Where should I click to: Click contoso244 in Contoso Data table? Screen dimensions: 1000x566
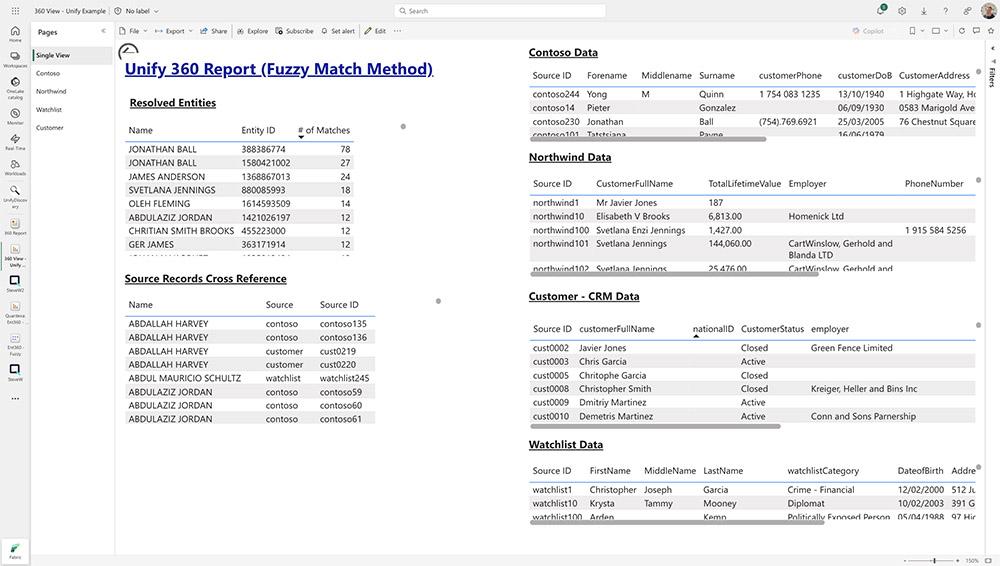click(555, 94)
